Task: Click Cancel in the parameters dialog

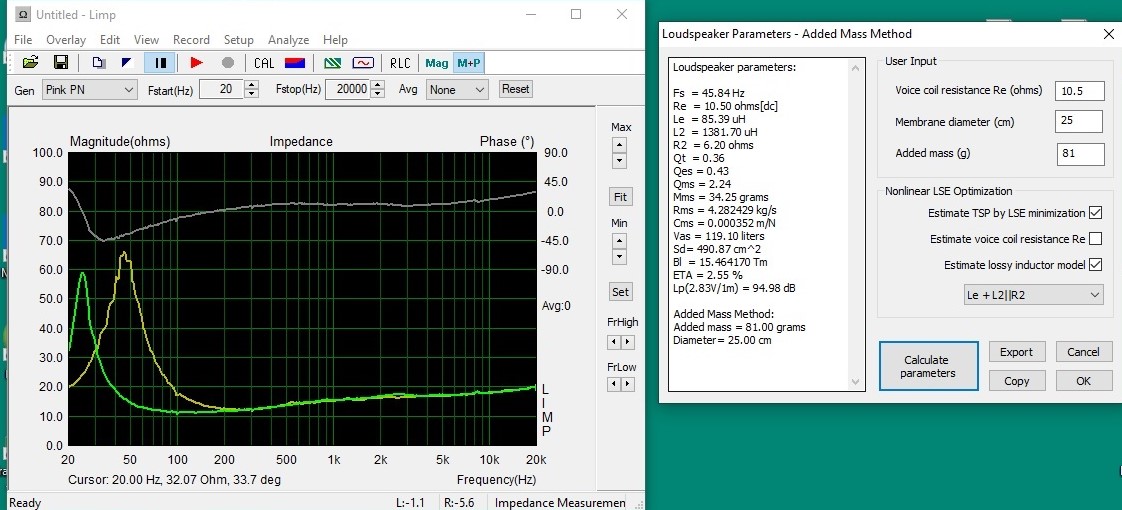Action: tap(1083, 351)
